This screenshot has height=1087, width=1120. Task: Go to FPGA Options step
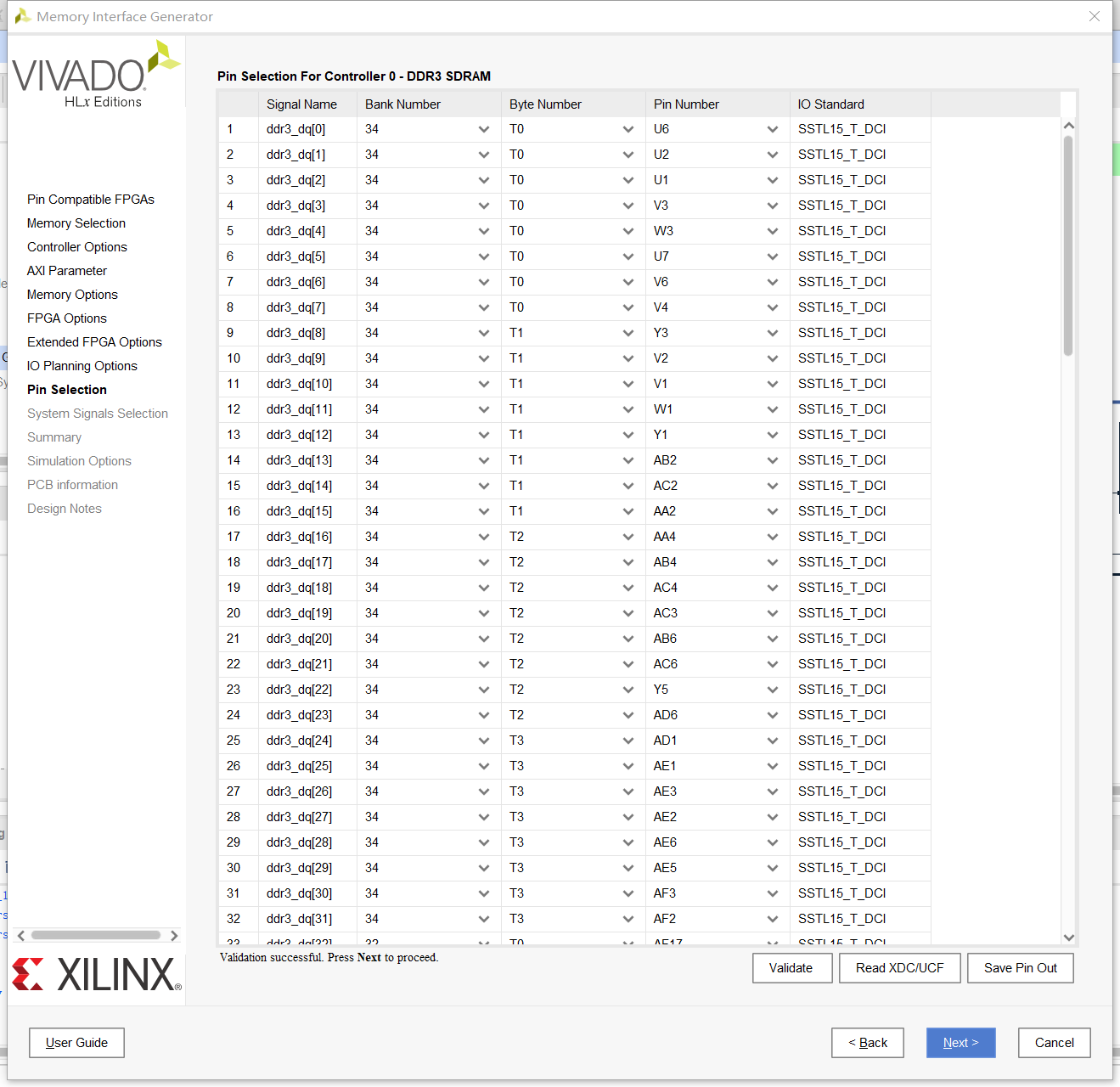click(67, 318)
